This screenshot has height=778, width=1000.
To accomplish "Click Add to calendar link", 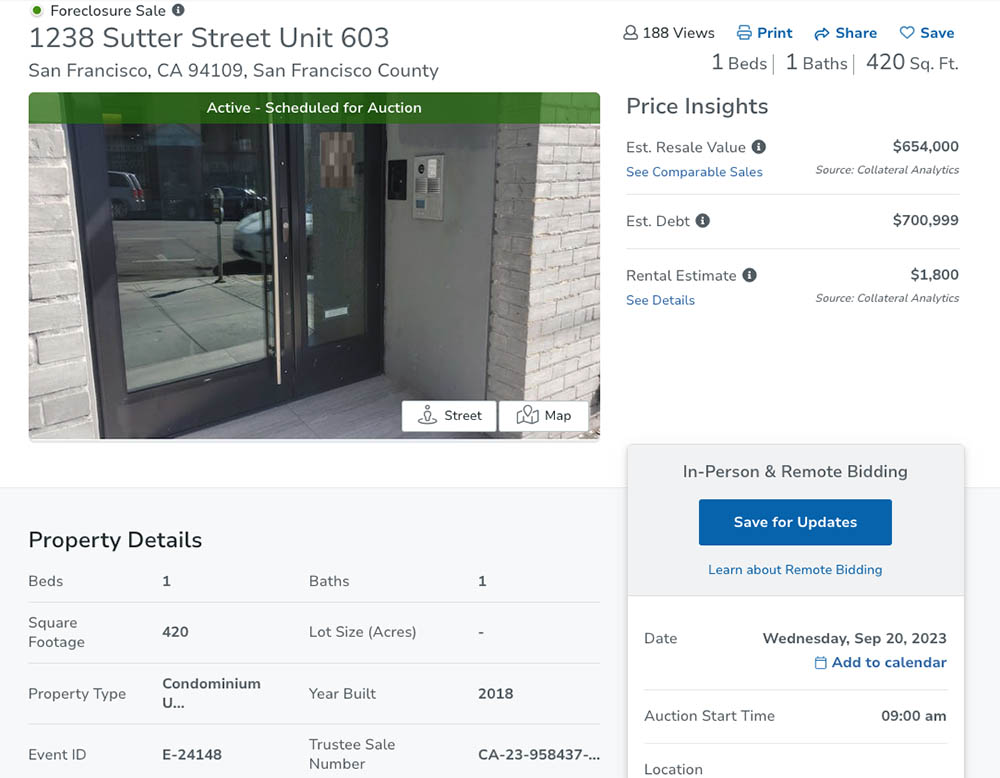I will (888, 663).
